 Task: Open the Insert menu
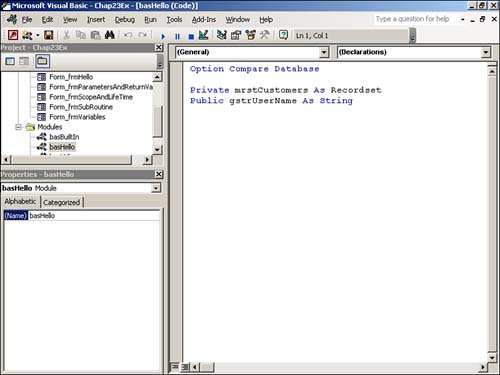click(96, 20)
